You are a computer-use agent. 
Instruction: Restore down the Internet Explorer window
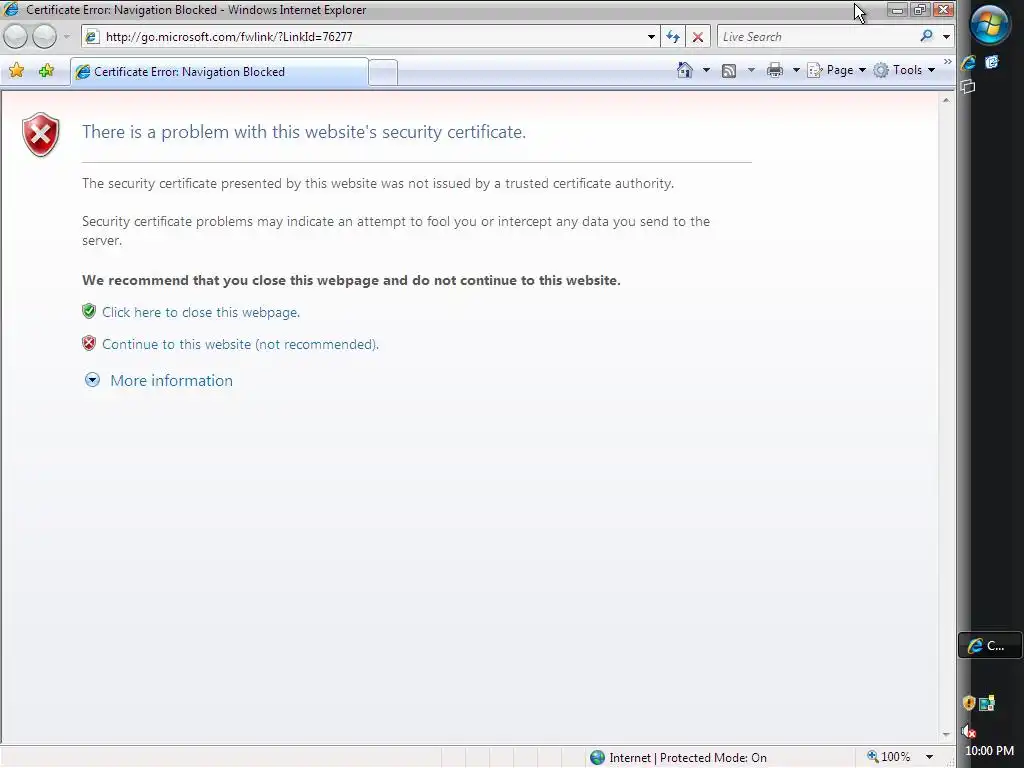(920, 10)
